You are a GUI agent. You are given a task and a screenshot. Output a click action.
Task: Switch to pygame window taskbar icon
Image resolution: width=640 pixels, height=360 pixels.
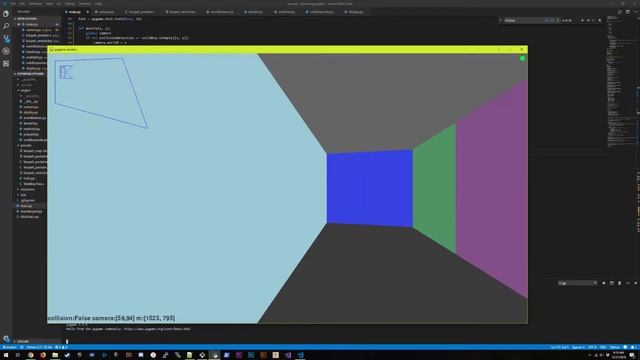point(214,355)
